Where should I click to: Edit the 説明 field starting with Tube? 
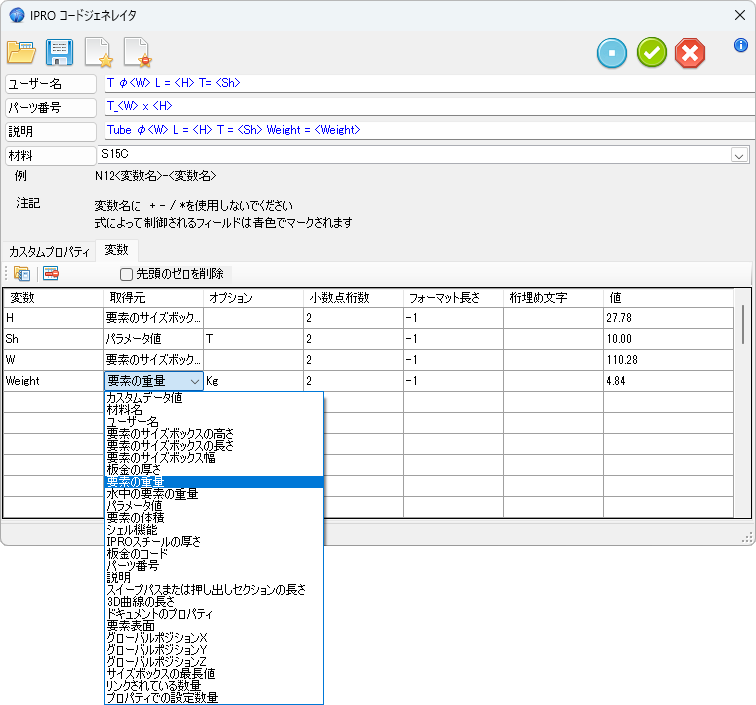[x=430, y=130]
